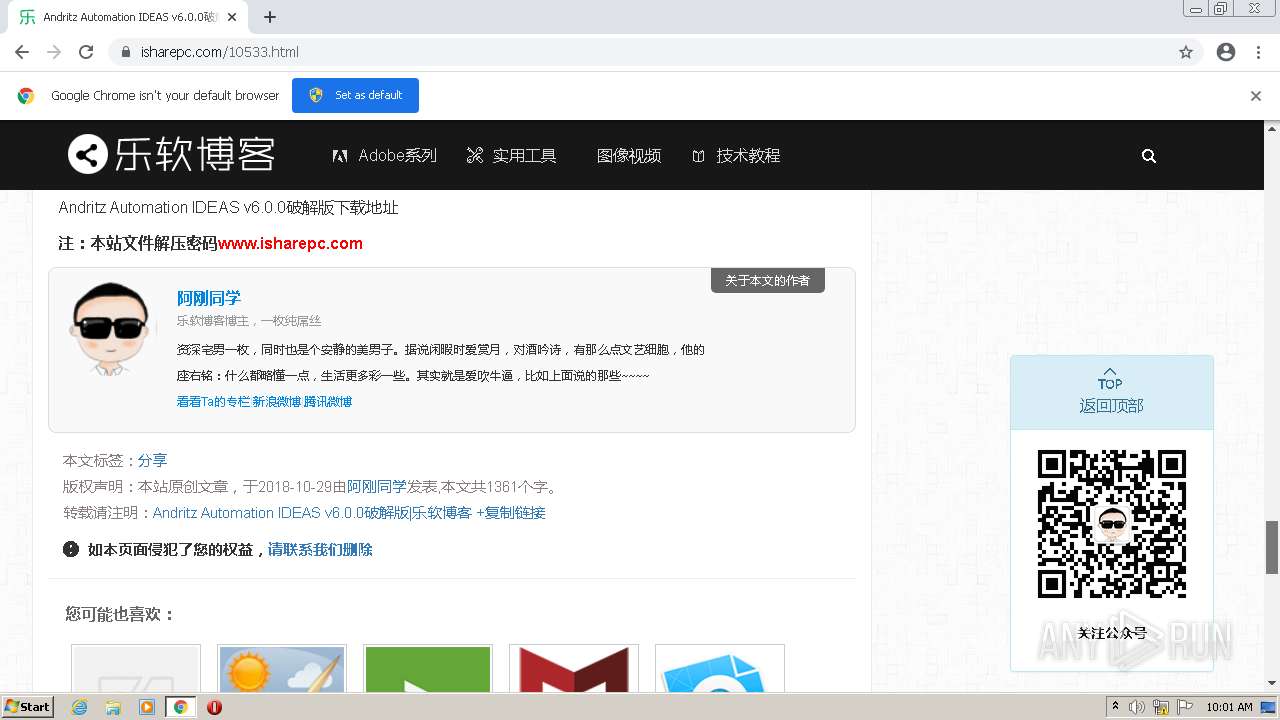Open the 图像视频 menu
The height and width of the screenshot is (720, 1280).
tap(629, 156)
